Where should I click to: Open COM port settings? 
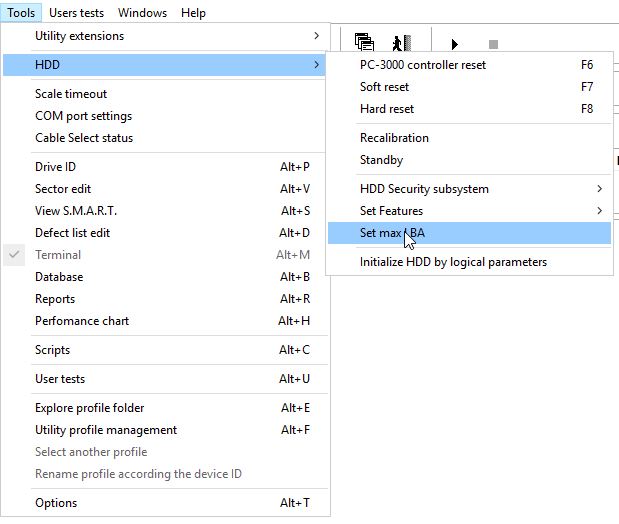pyautogui.click(x=164, y=116)
